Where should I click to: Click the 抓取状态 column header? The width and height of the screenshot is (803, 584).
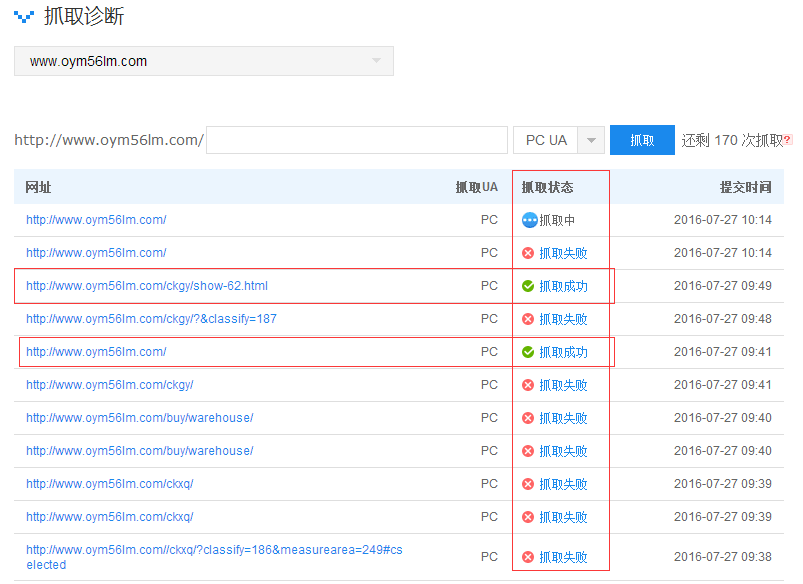547,187
